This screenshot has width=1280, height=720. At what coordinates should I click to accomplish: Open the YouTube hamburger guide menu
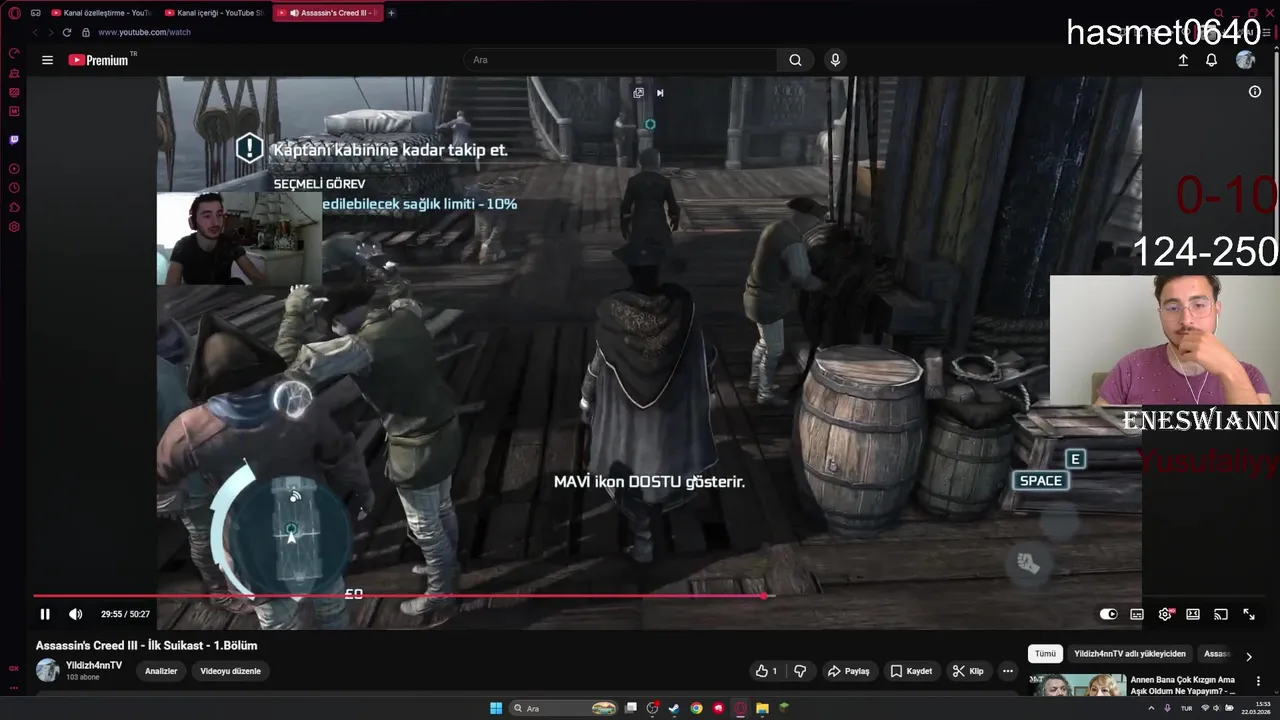click(47, 60)
